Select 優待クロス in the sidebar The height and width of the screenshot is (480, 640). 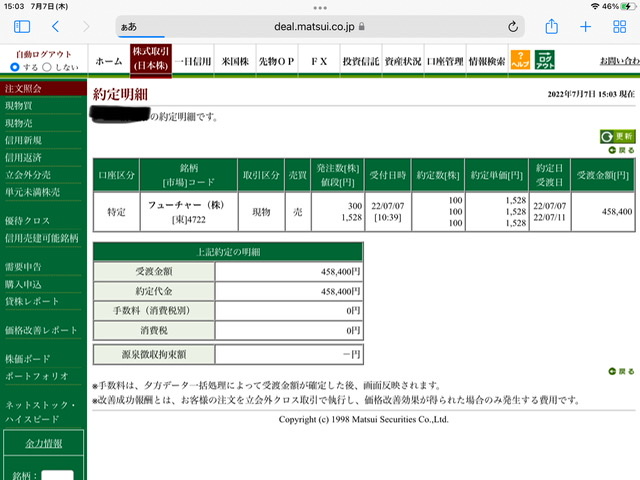pyautogui.click(x=27, y=221)
